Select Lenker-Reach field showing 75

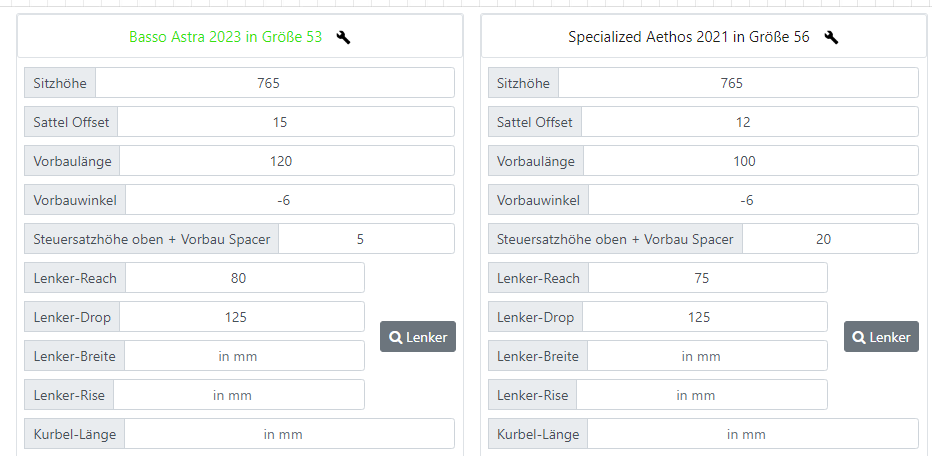pyautogui.click(x=708, y=278)
